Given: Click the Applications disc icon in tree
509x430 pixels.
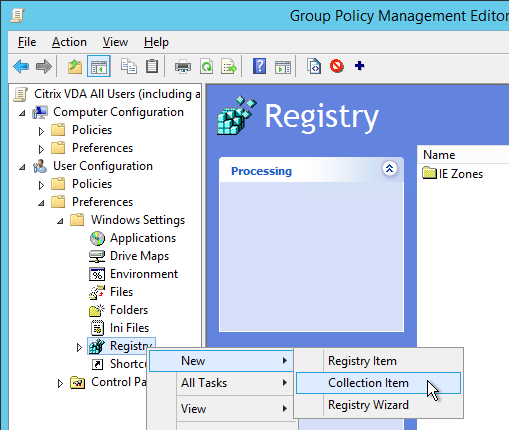Looking at the screenshot, I should click(97, 238).
